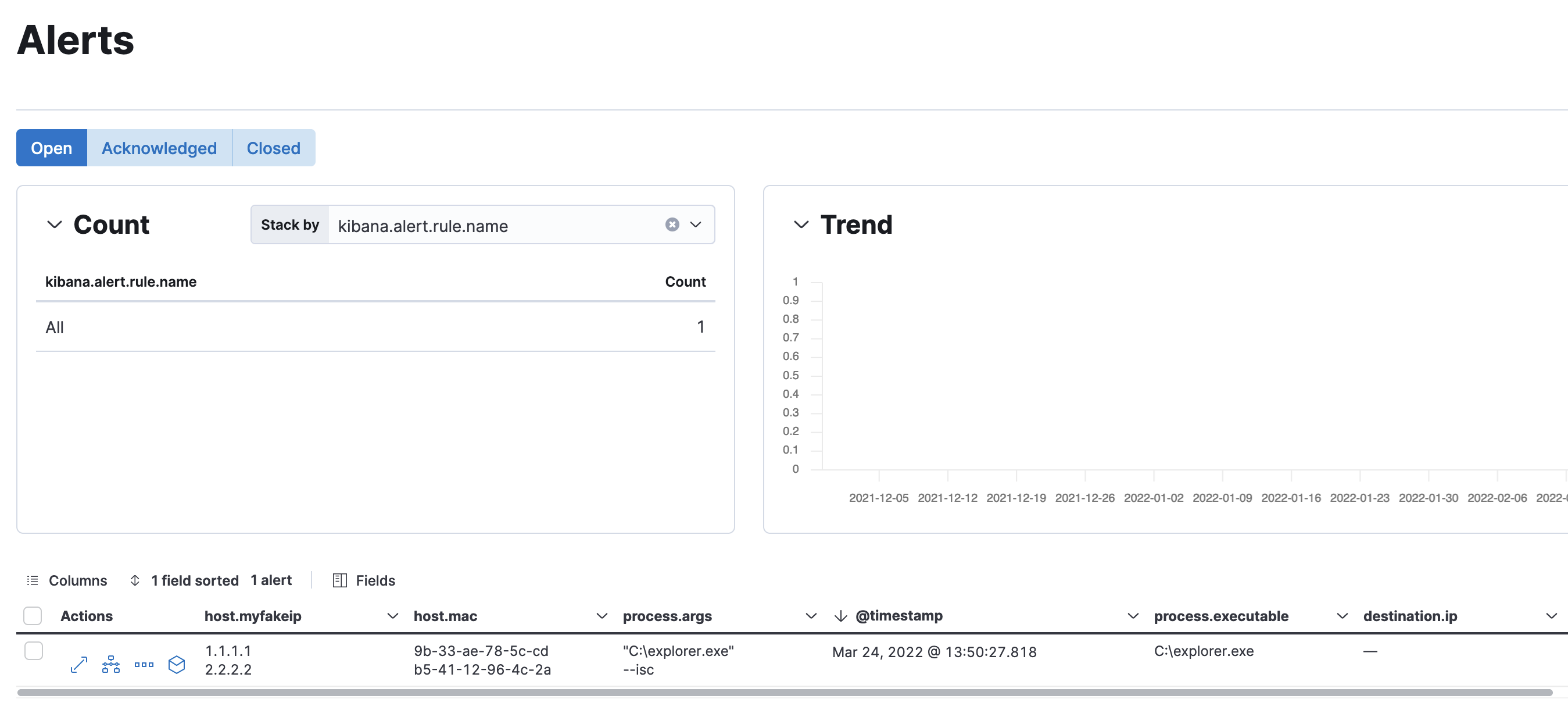
Task: Open the more actions ellipsis icon
Action: [x=144, y=665]
